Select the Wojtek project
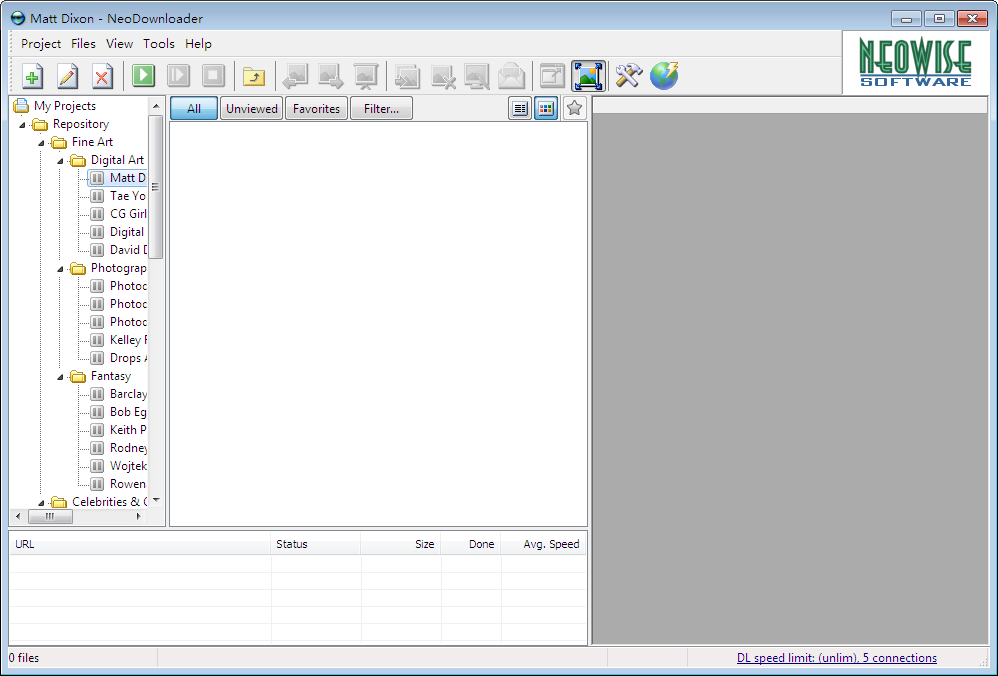Viewport: 998px width, 676px height. click(x=128, y=465)
